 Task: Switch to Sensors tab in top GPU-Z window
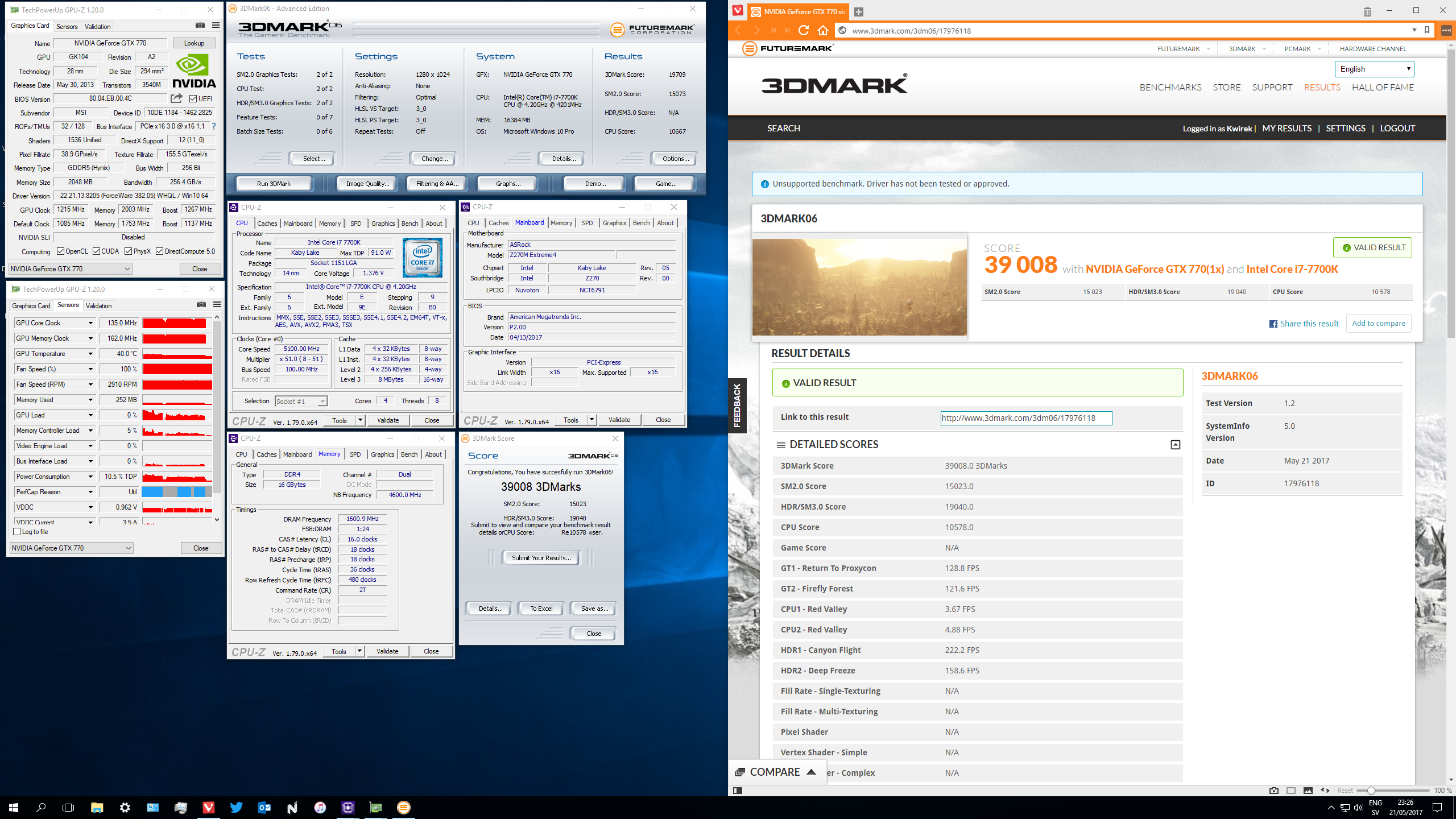click(67, 27)
